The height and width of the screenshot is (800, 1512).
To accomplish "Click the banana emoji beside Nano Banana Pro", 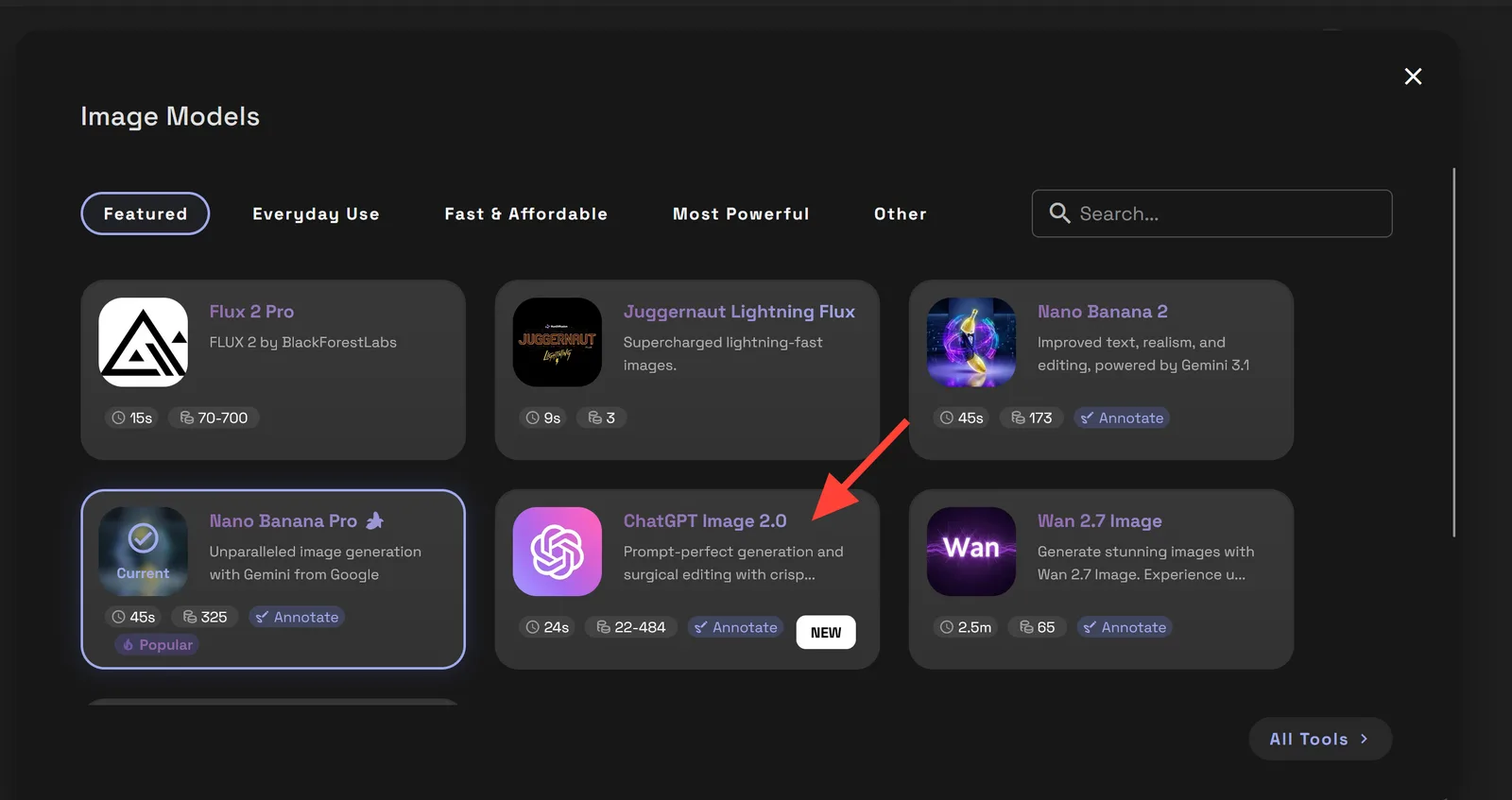I will (374, 520).
